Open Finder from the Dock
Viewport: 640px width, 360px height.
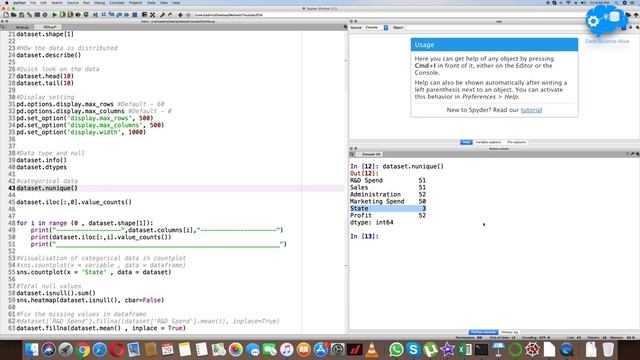coord(32,350)
